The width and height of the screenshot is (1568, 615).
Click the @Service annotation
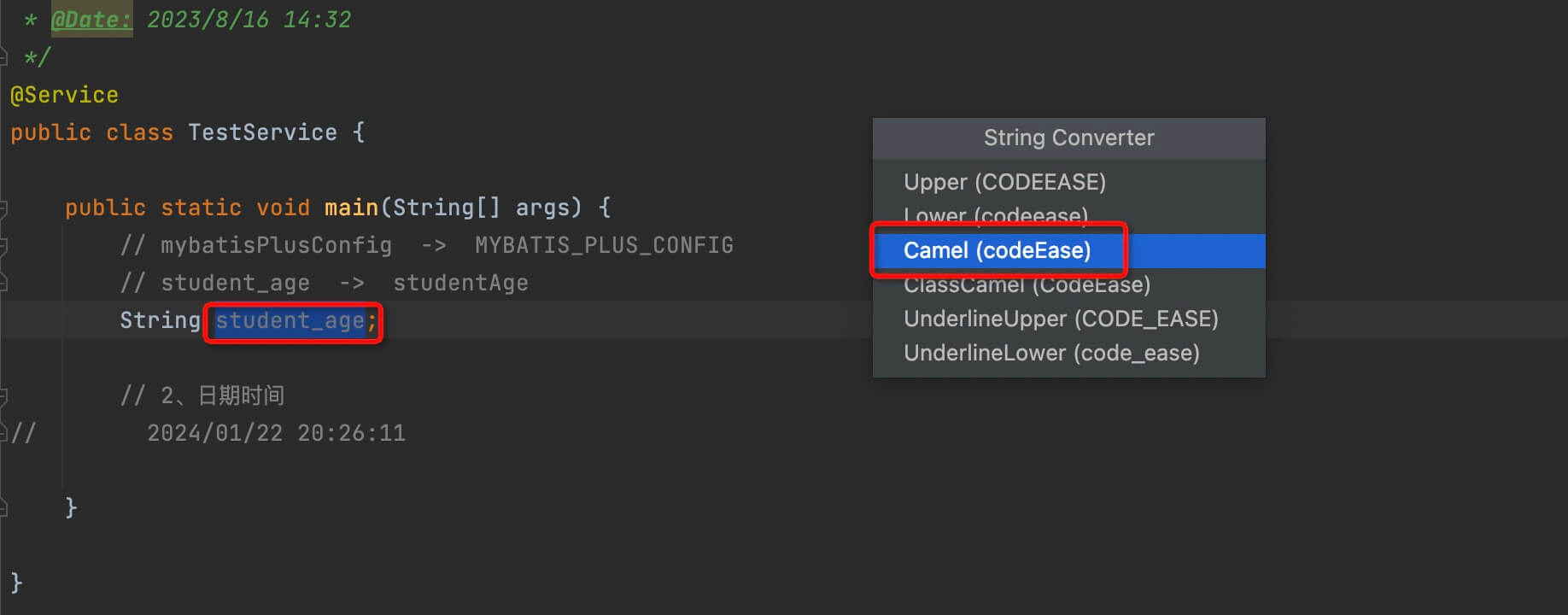[x=64, y=94]
